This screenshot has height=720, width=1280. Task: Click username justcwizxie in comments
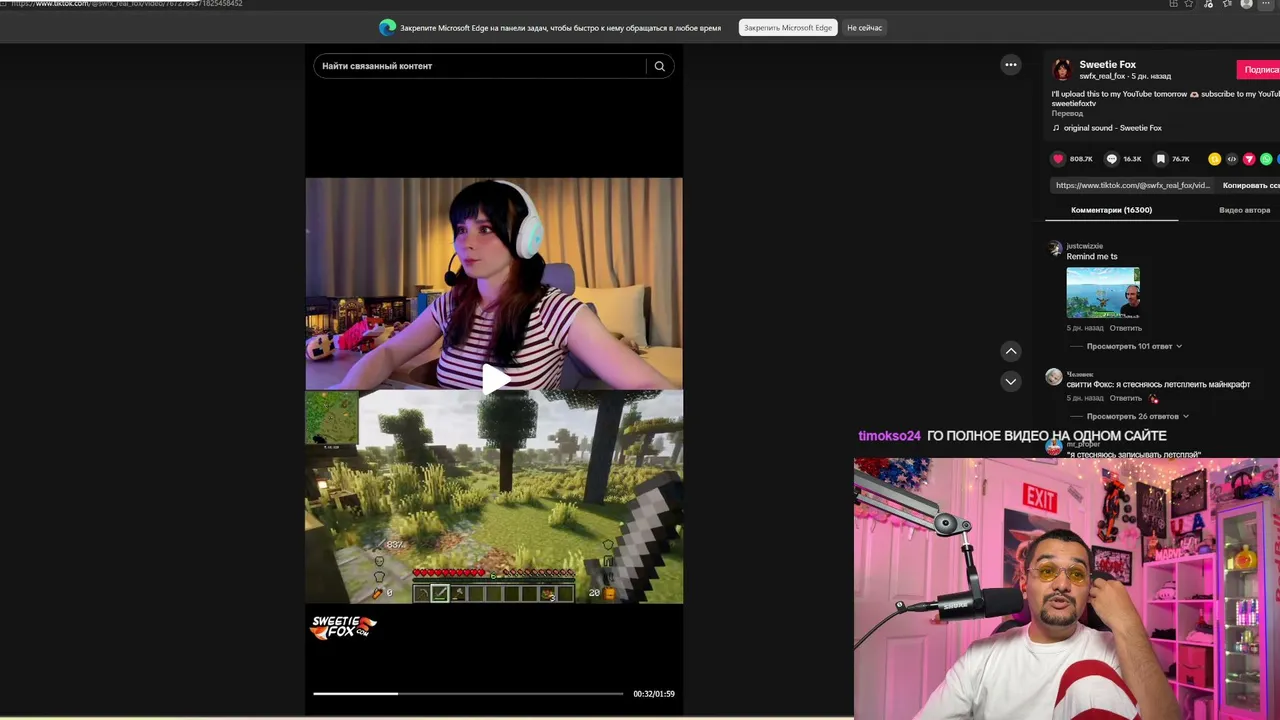[x=1084, y=246]
